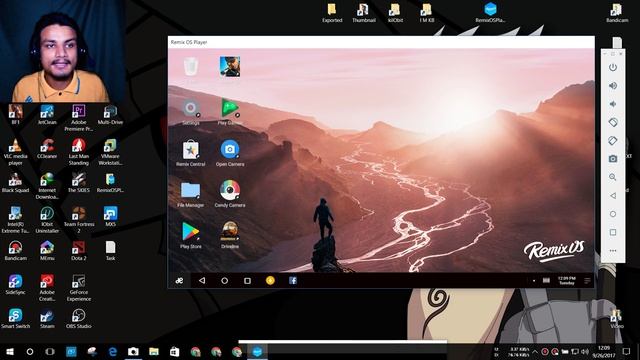This screenshot has width=640, height=360.
Task: Click the Windows taskbar clock and date
Action: tap(604, 351)
